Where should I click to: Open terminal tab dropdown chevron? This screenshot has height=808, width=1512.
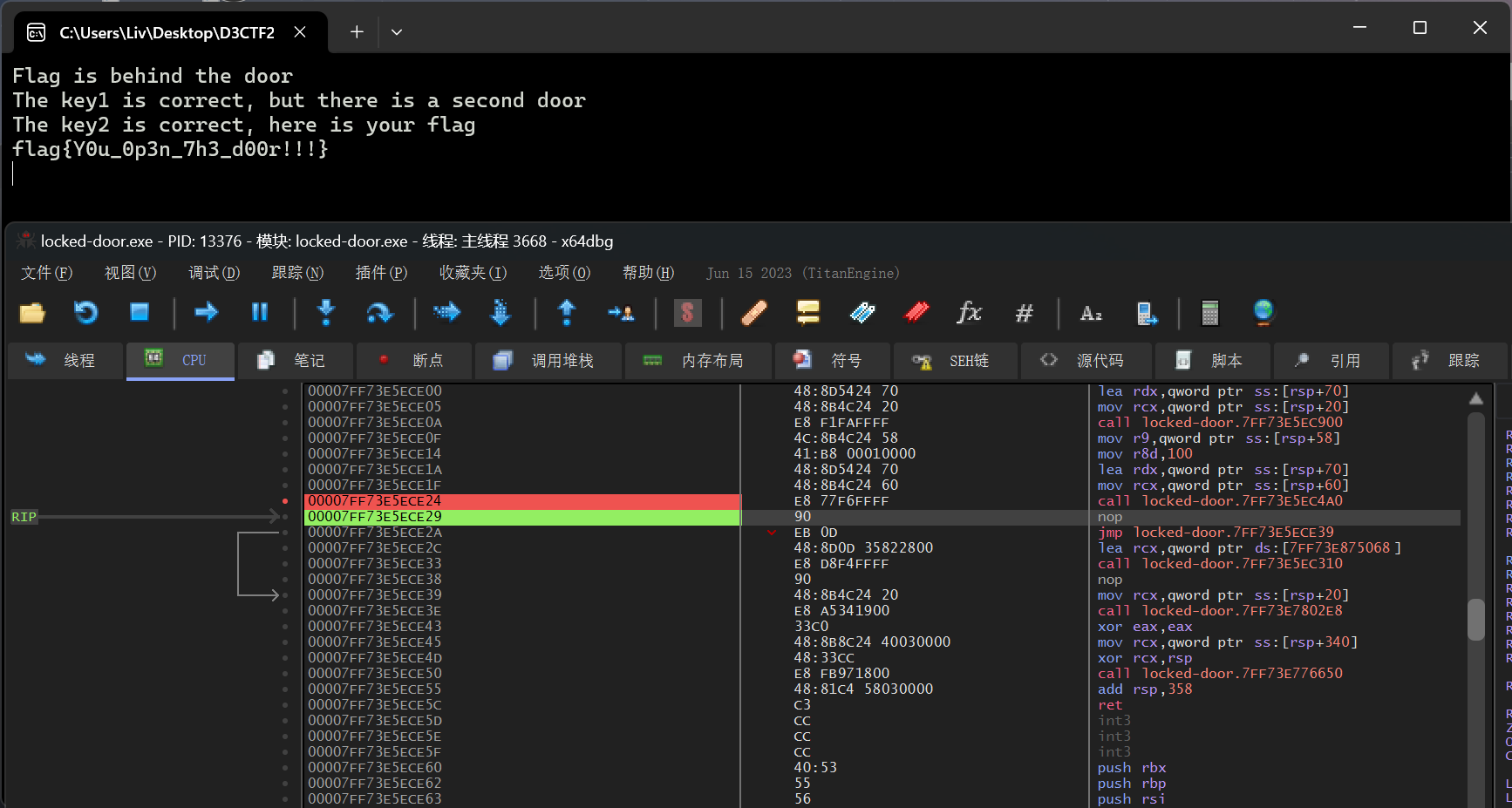(397, 32)
